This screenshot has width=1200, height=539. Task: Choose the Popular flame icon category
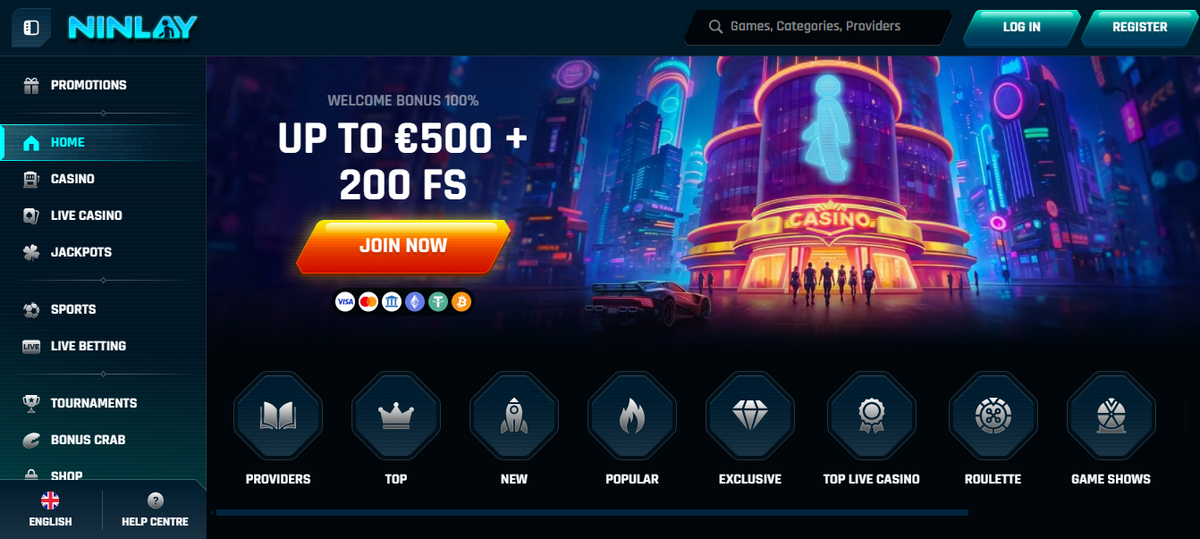(x=632, y=415)
